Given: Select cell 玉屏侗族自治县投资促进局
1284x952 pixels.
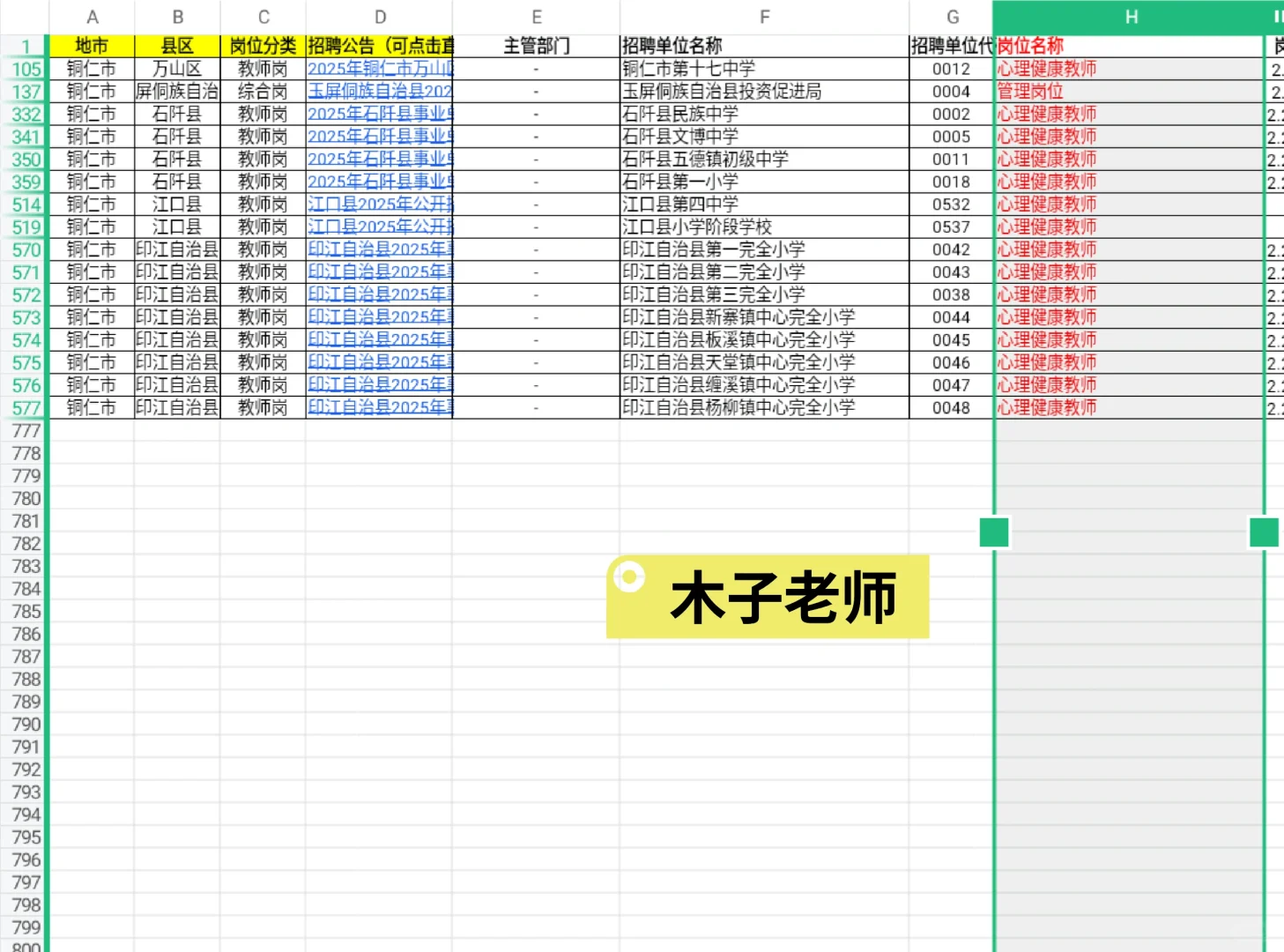Looking at the screenshot, I should [764, 92].
